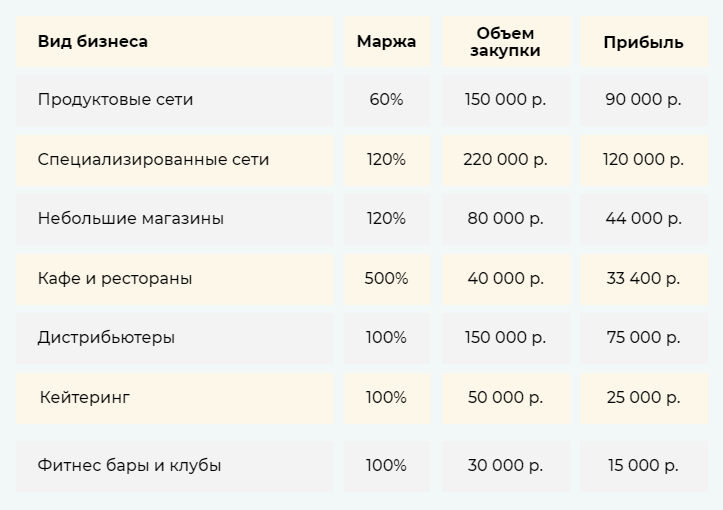Click the 'Маржа' column header
This screenshot has width=723, height=510.
[386, 42]
